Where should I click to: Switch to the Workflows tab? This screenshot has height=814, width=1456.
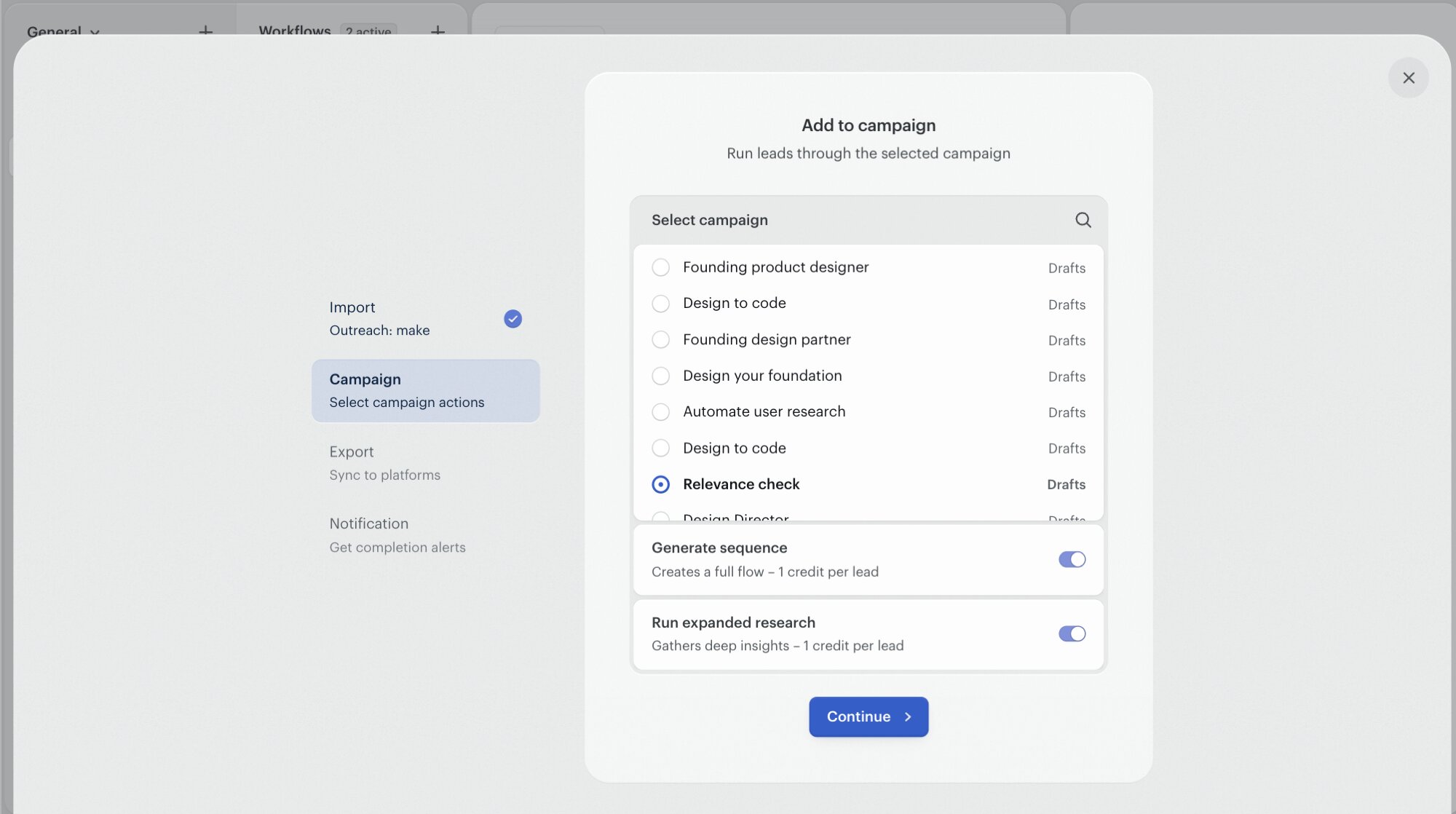295,31
